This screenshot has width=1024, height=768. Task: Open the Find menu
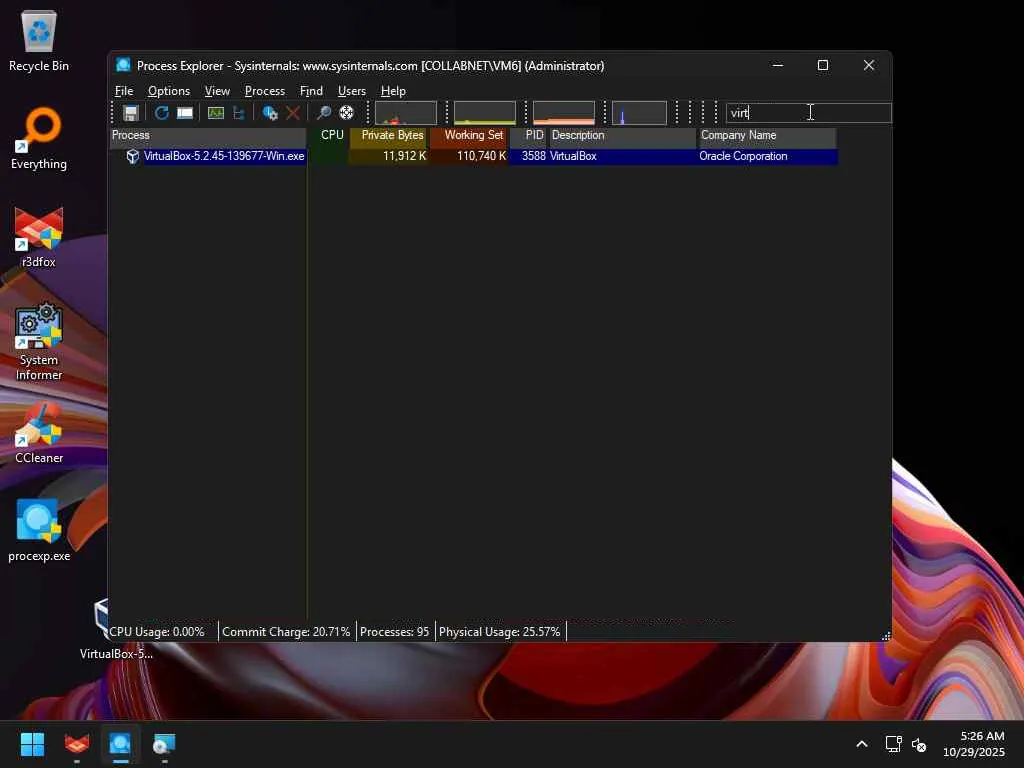coord(312,91)
